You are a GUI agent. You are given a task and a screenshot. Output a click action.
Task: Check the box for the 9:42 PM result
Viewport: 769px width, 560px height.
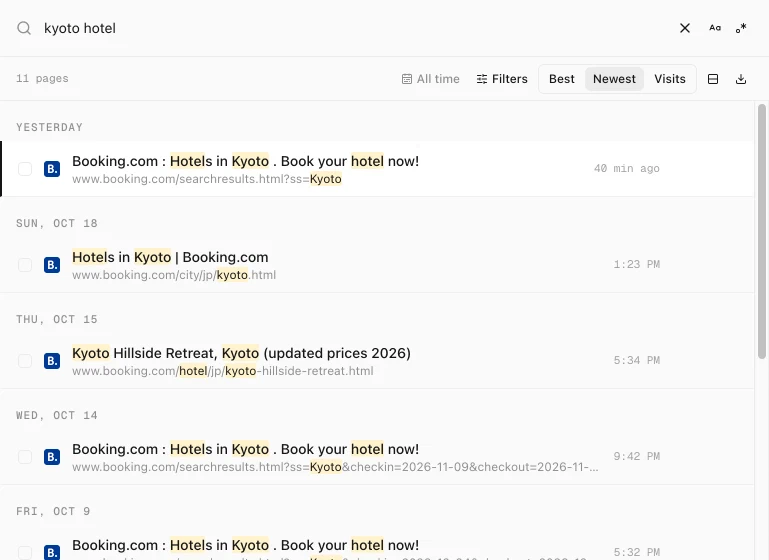(25, 457)
